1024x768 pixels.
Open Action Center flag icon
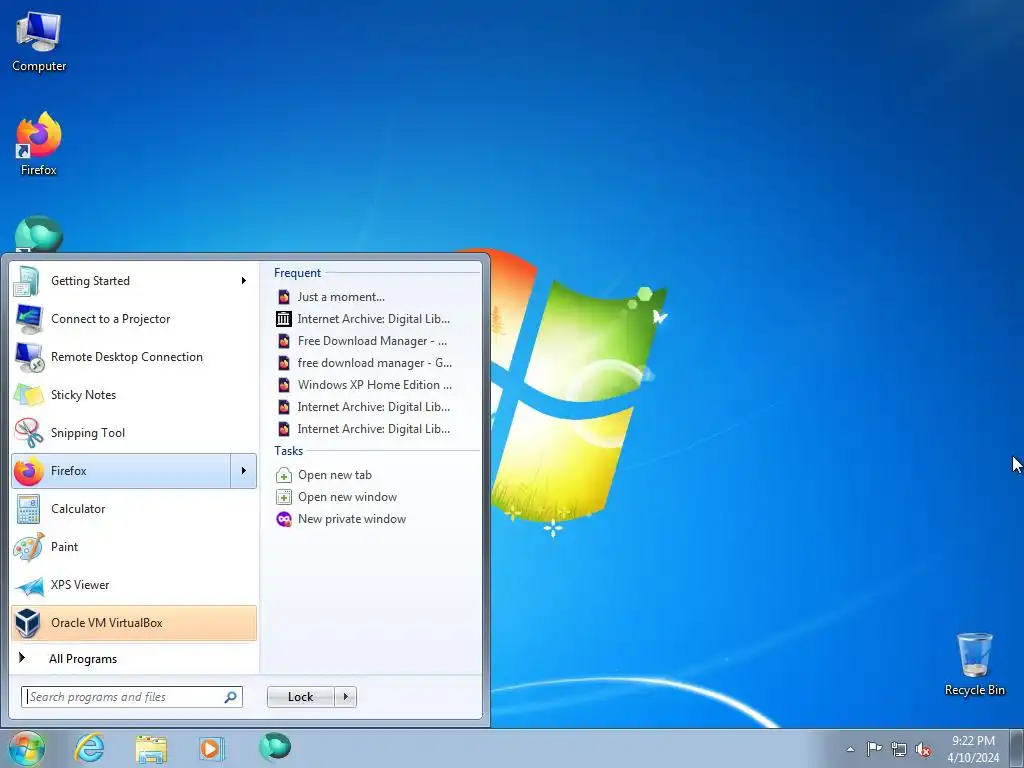click(x=874, y=748)
